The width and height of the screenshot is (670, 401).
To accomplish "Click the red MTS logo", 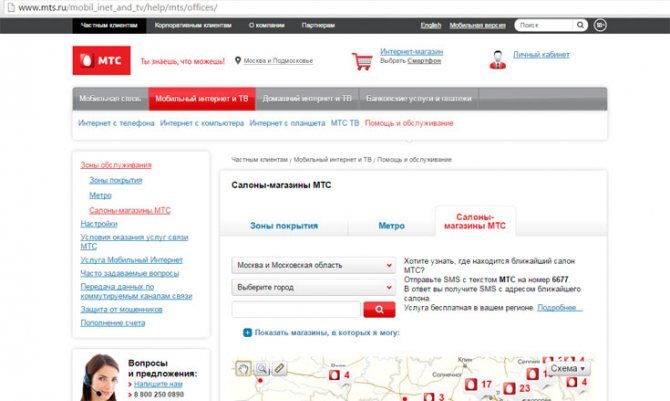I will tap(101, 61).
